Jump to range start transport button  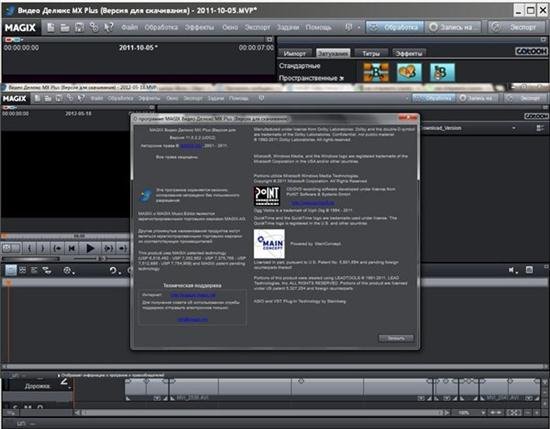(57, 248)
